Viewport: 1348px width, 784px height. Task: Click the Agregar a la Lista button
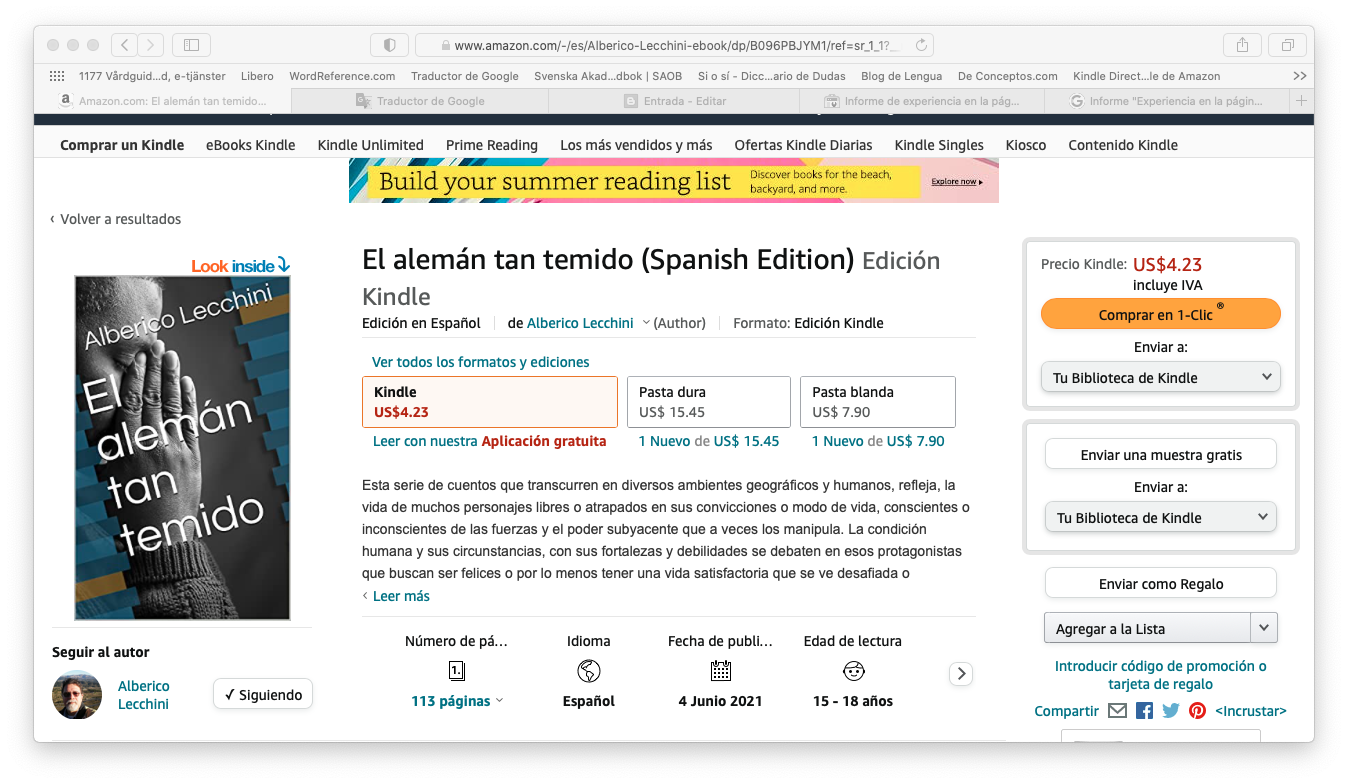tap(1147, 628)
